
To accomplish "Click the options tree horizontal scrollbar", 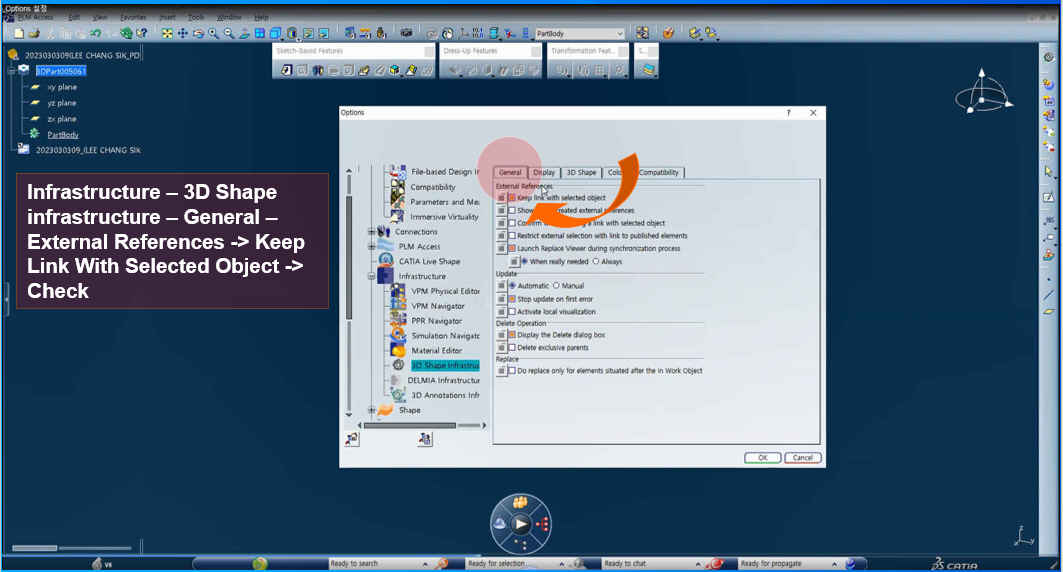I will coord(409,426).
